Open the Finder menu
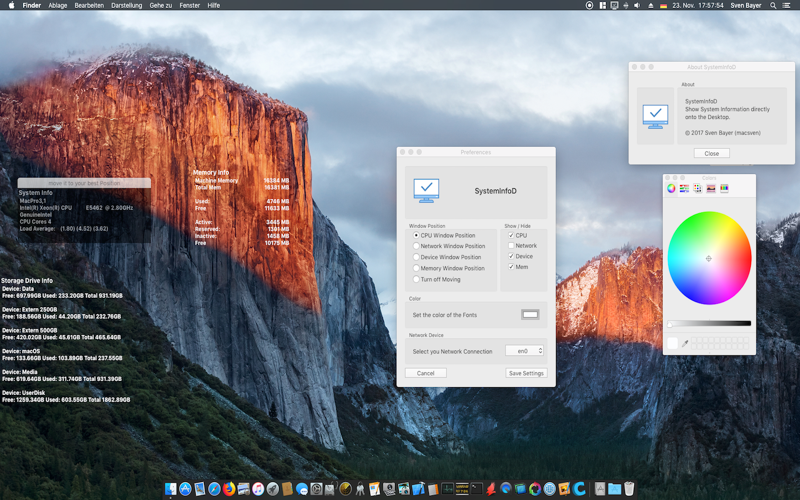This screenshot has height=500, width=800. click(x=32, y=5)
